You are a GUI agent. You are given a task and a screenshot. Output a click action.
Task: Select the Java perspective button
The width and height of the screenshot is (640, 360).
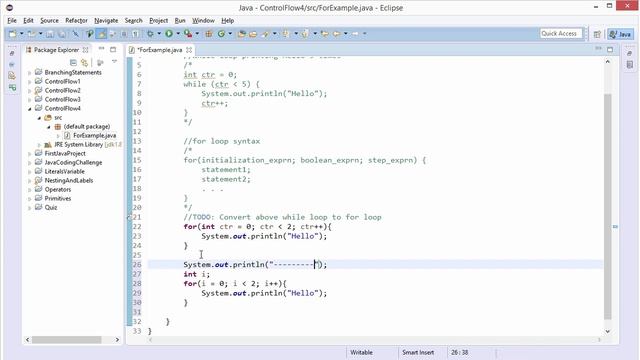tap(620, 34)
